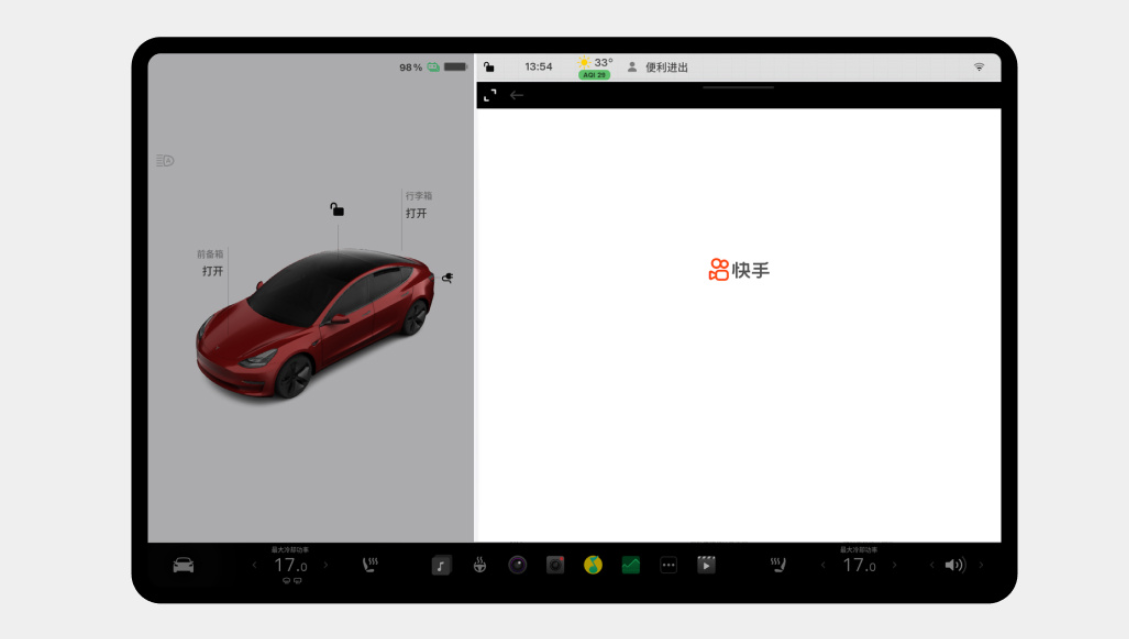Screen dimensions: 1129x639
Task: Open the camera app in the dock
Action: pyautogui.click(x=517, y=566)
